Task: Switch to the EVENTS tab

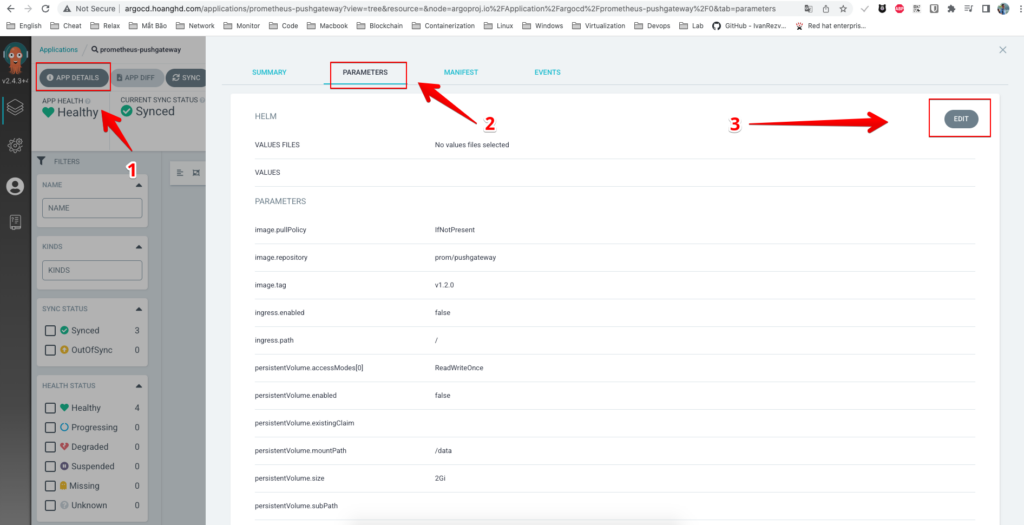Action: (547, 72)
